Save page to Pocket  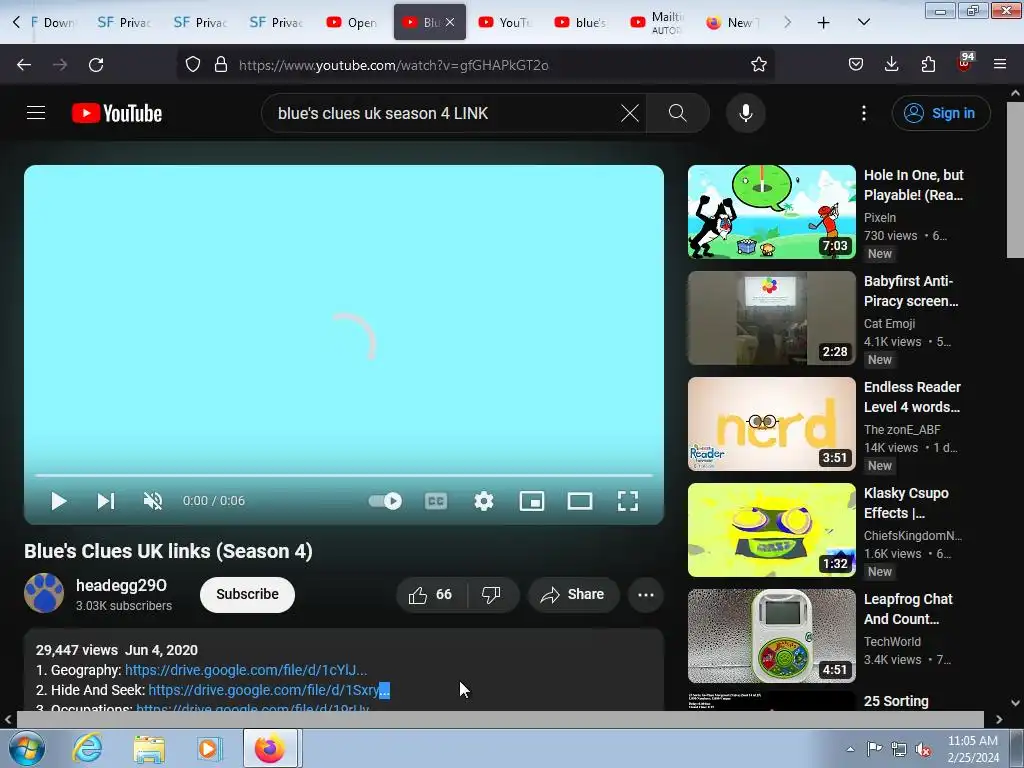(x=856, y=65)
